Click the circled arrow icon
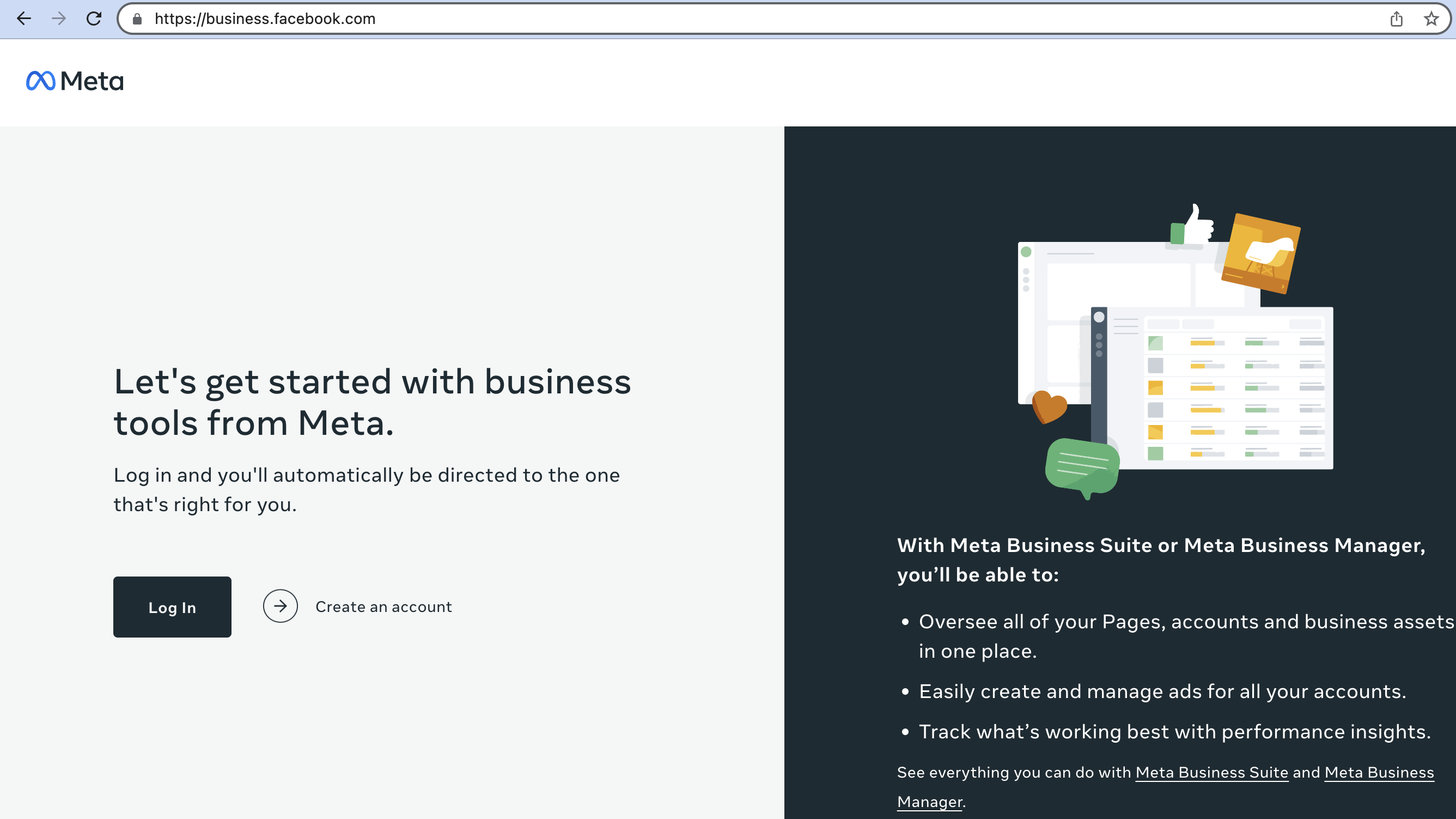 point(281,606)
